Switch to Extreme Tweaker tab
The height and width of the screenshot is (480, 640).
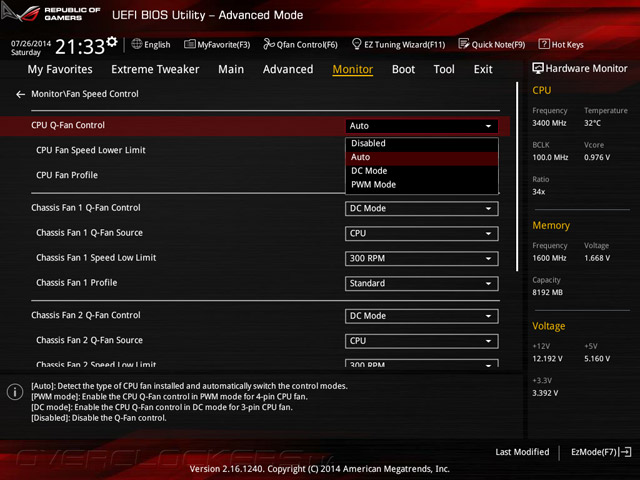coord(155,69)
